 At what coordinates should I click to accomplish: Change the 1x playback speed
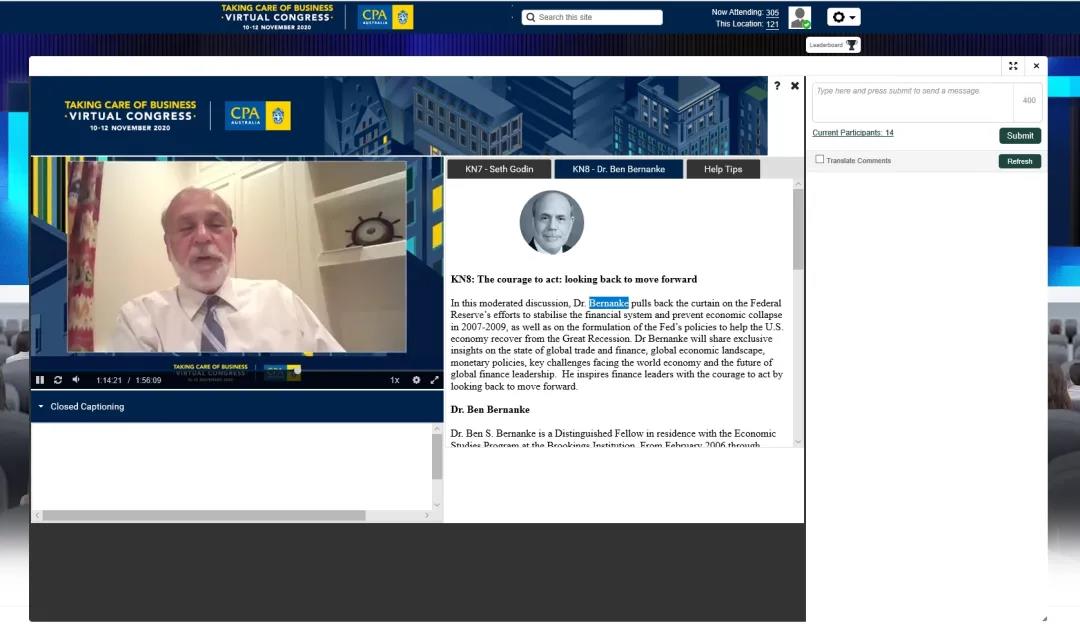395,380
